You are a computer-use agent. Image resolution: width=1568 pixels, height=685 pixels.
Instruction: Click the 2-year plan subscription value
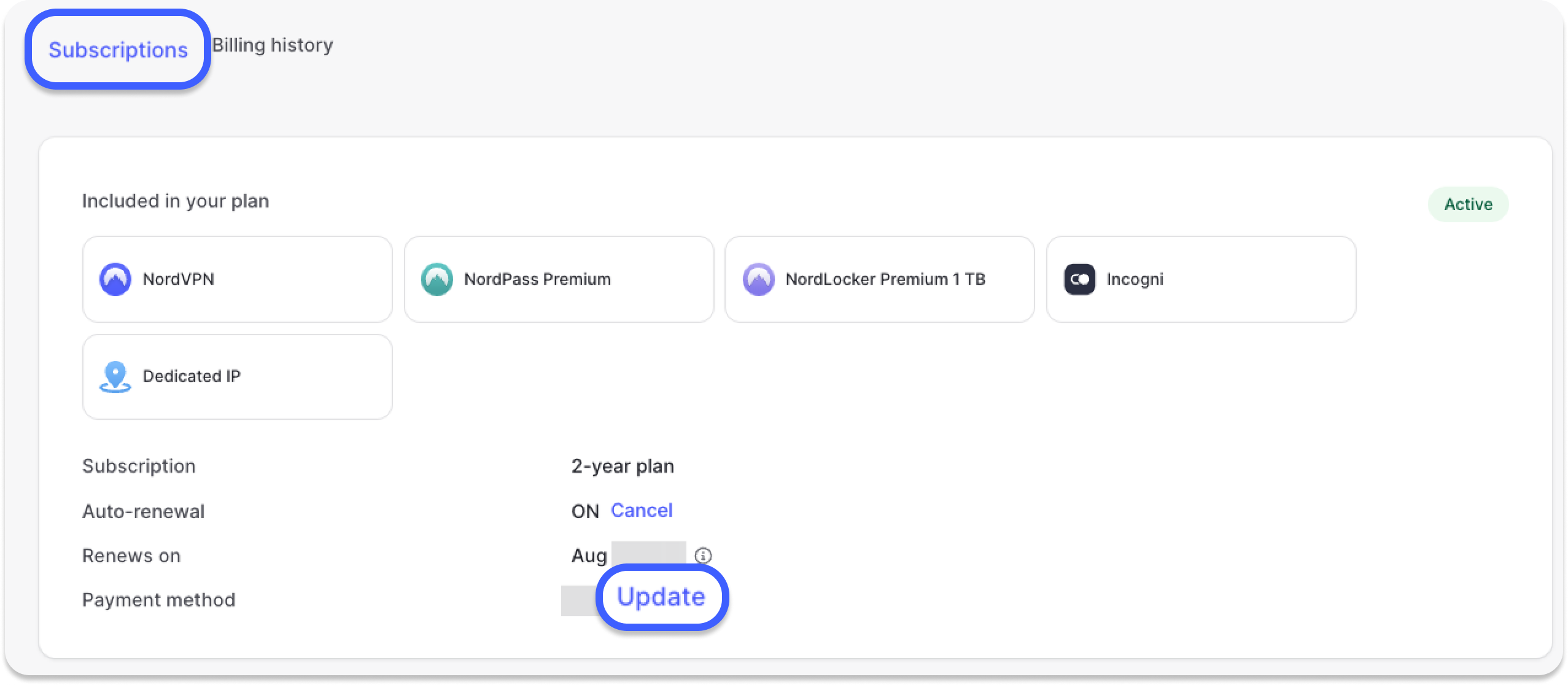[623, 466]
